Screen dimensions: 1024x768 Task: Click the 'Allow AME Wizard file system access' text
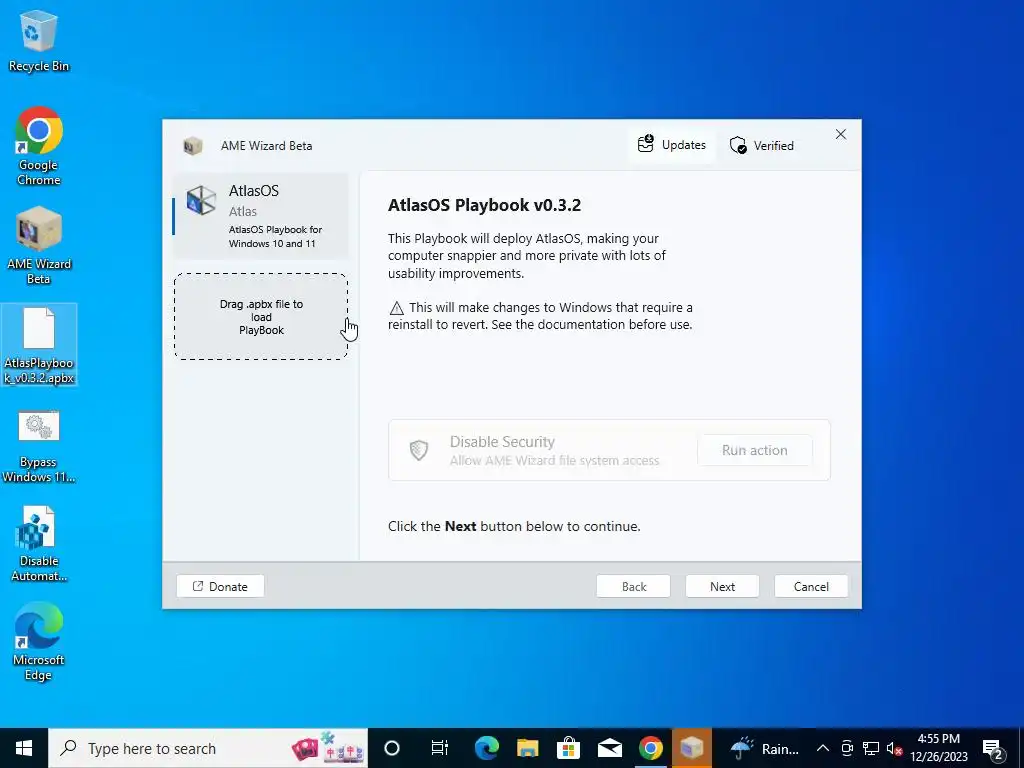click(x=554, y=460)
